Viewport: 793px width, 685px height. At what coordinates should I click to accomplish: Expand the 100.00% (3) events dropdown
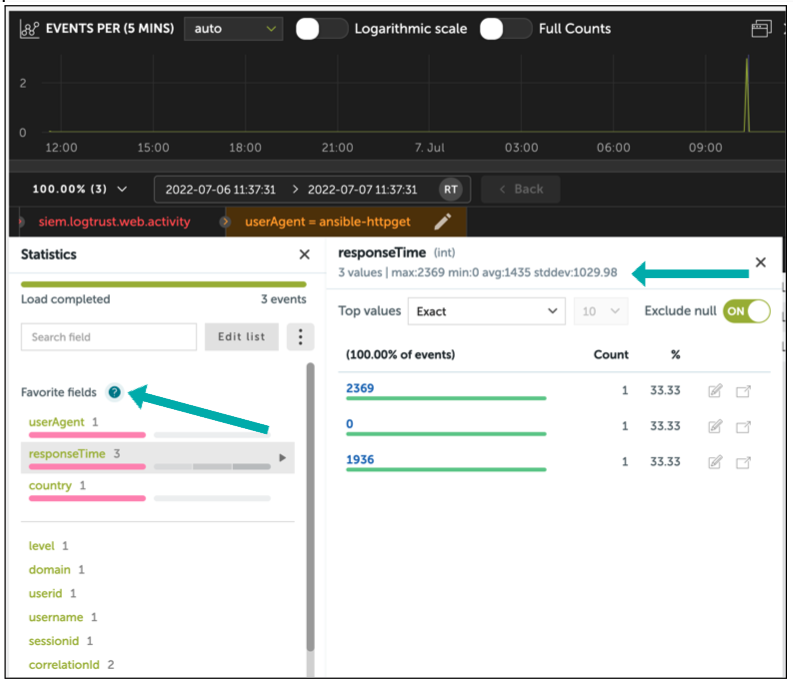80,189
